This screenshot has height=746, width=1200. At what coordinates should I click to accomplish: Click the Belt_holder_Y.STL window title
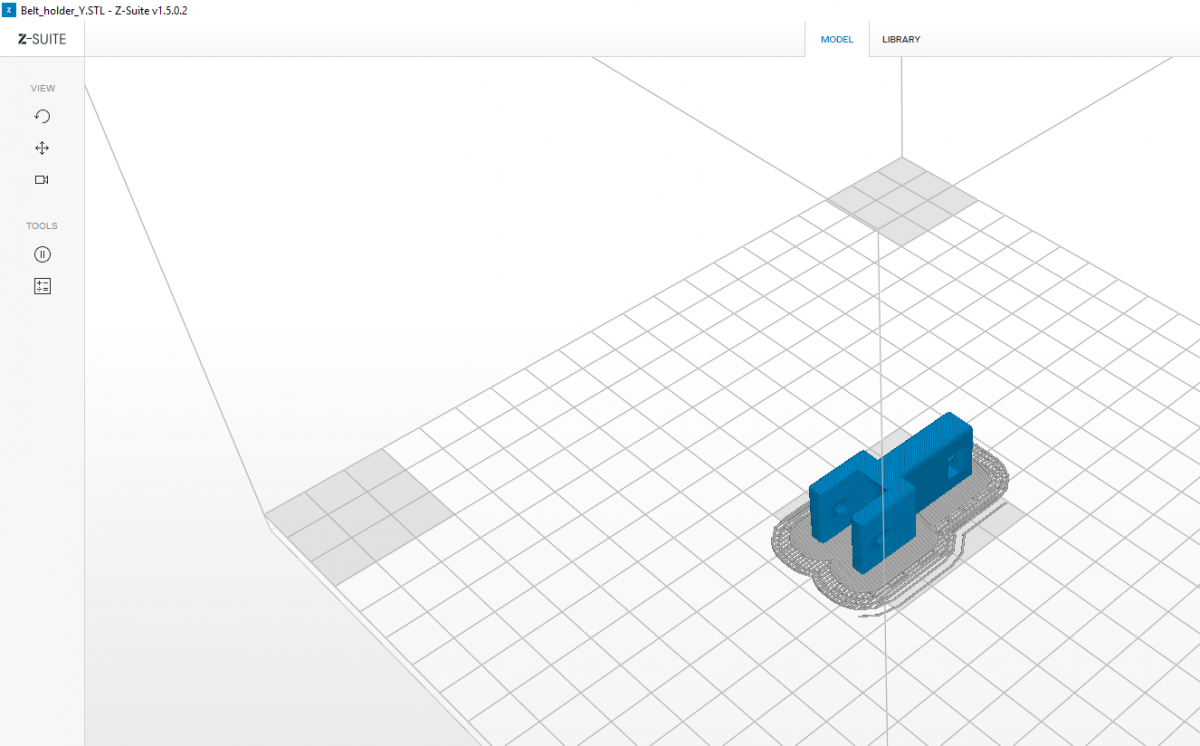(x=104, y=10)
